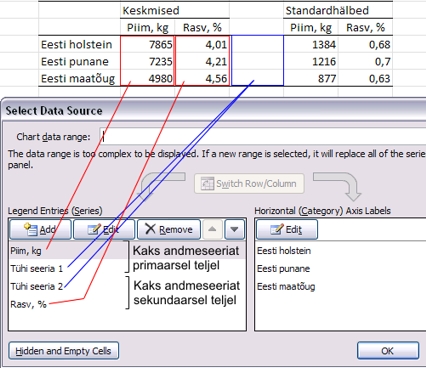The image size is (426, 368).
Task: Click the cell with value 4,56
Action: click(x=202, y=78)
